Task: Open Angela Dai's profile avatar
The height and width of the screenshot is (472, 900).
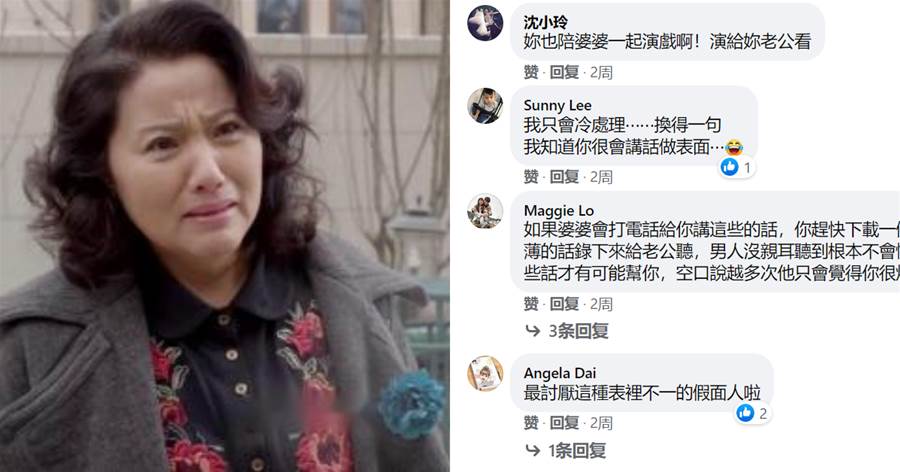Action: click(485, 373)
